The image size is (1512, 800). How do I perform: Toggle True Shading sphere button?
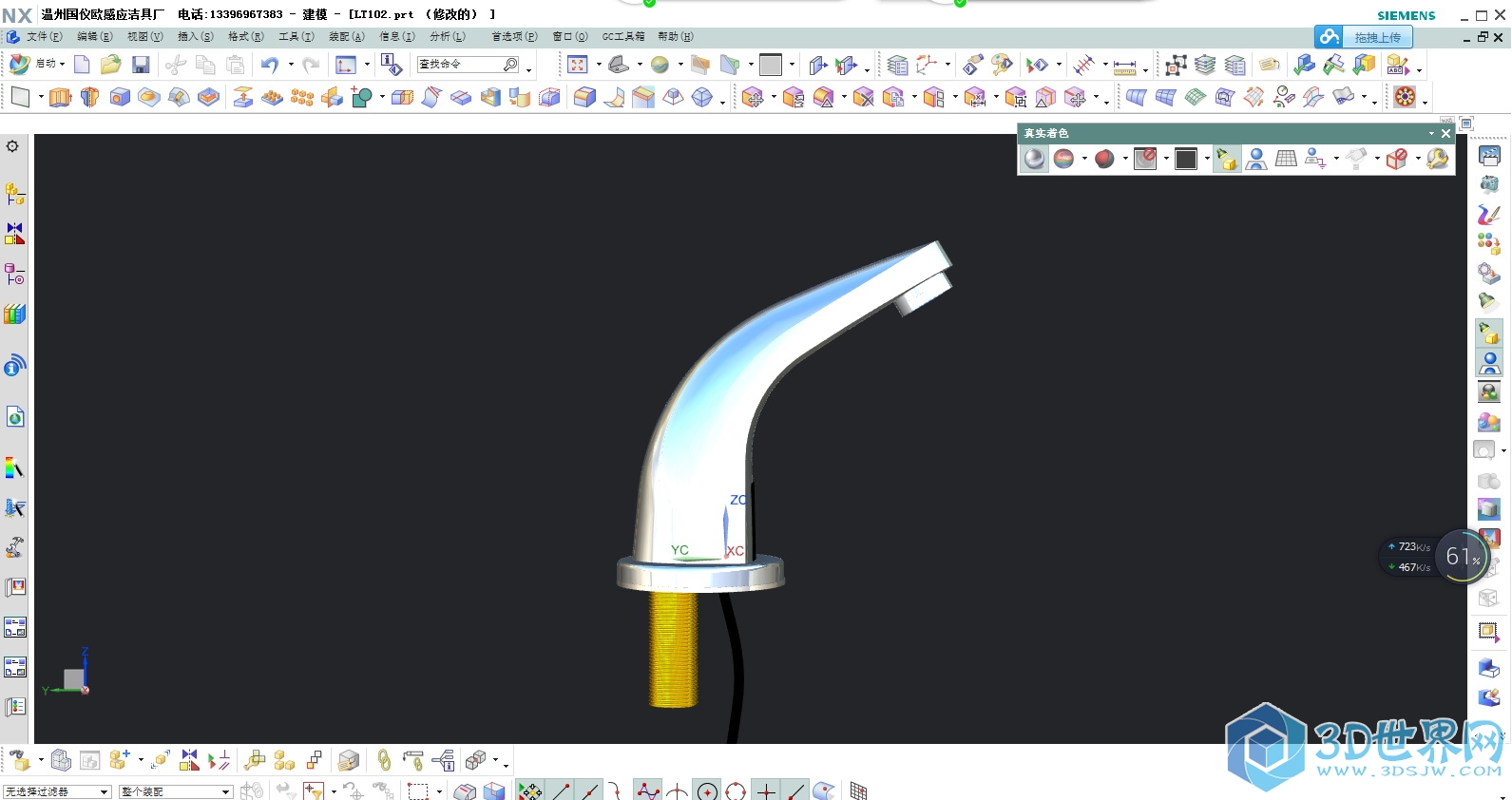1034,159
